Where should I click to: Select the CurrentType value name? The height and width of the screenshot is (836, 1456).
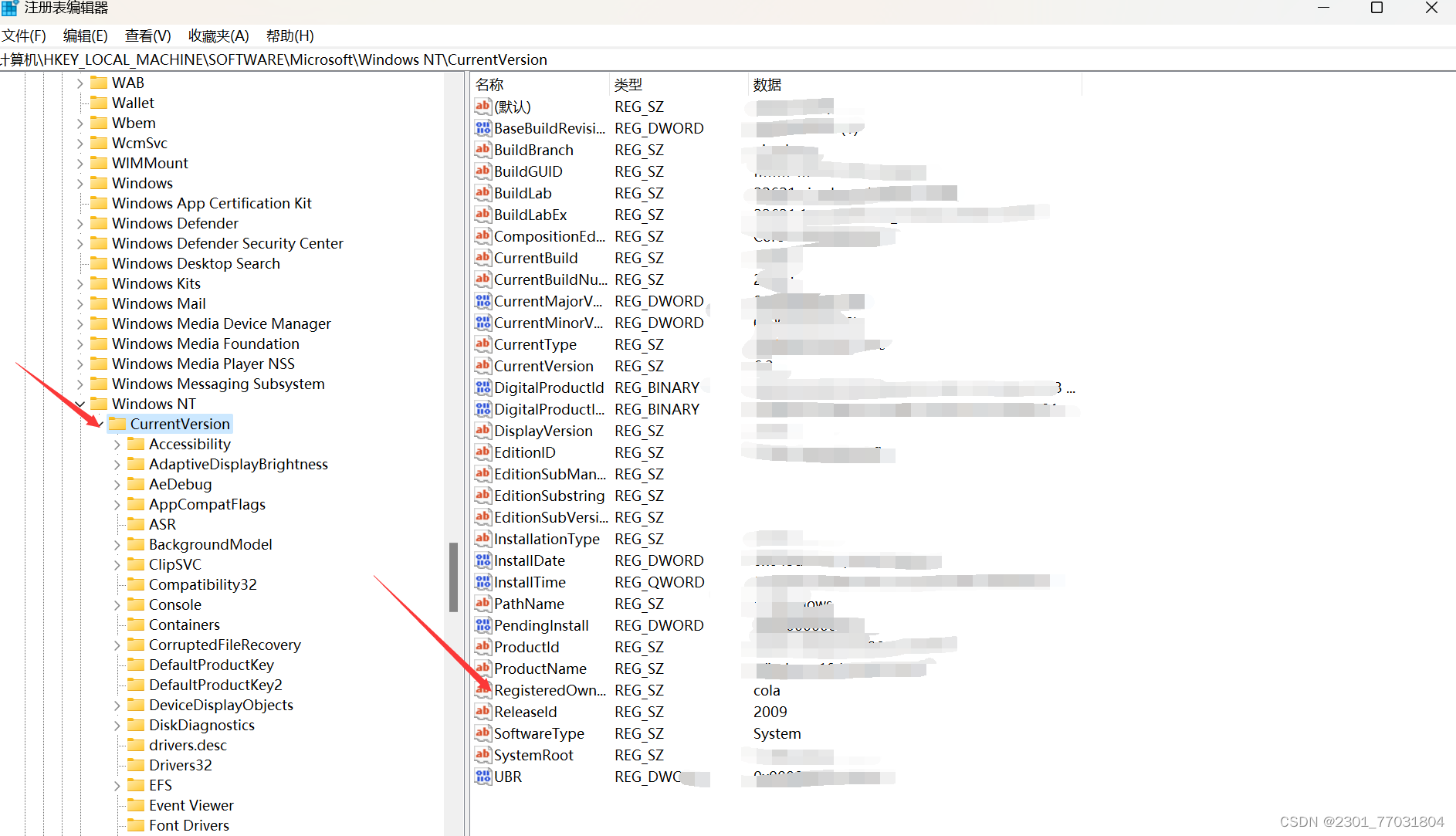(535, 344)
